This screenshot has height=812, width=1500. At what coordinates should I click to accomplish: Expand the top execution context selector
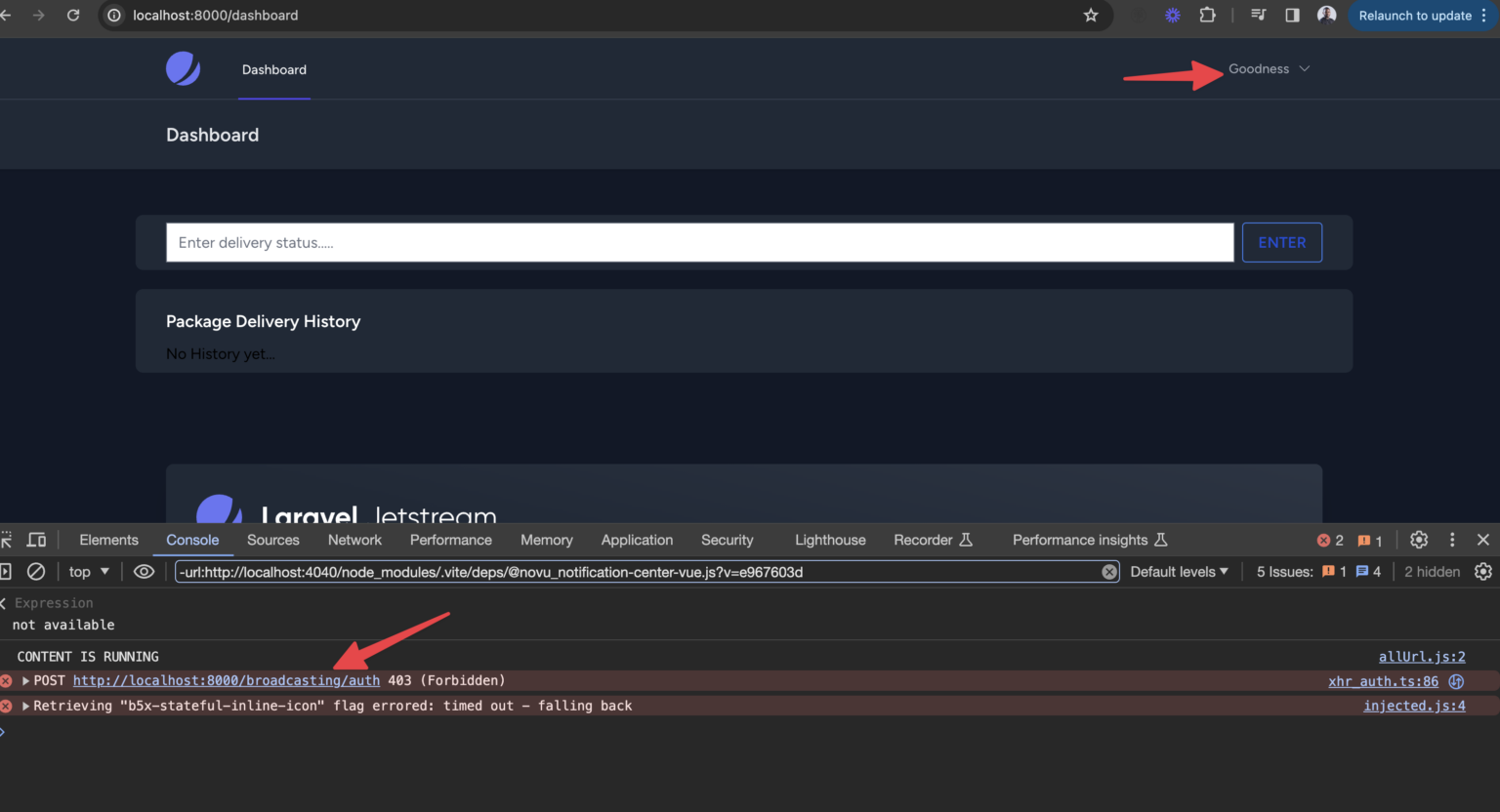click(87, 571)
